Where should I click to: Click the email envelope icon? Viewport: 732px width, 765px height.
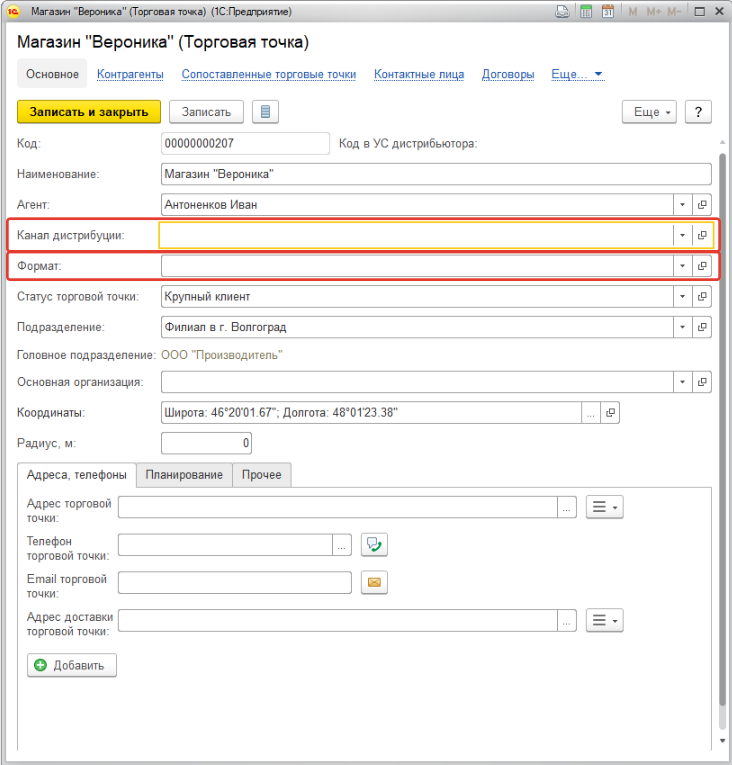click(374, 582)
